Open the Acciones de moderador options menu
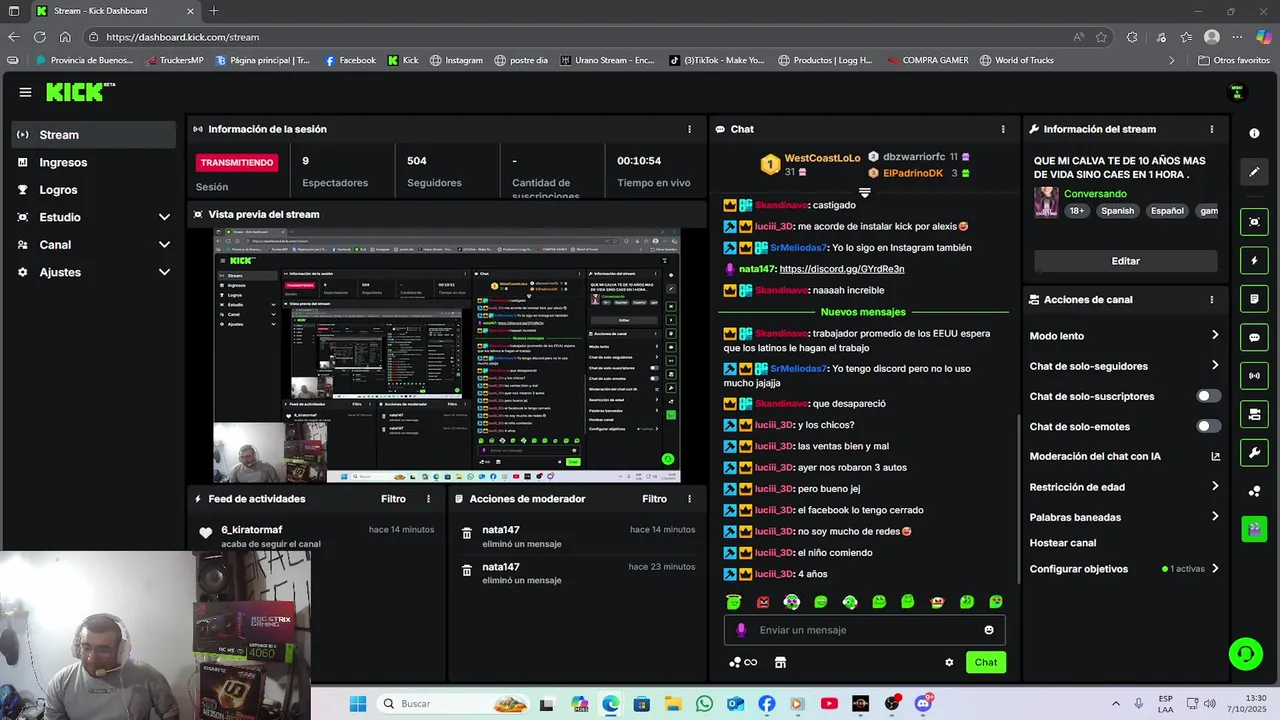Image resolution: width=1280 pixels, height=720 pixels. point(689,499)
